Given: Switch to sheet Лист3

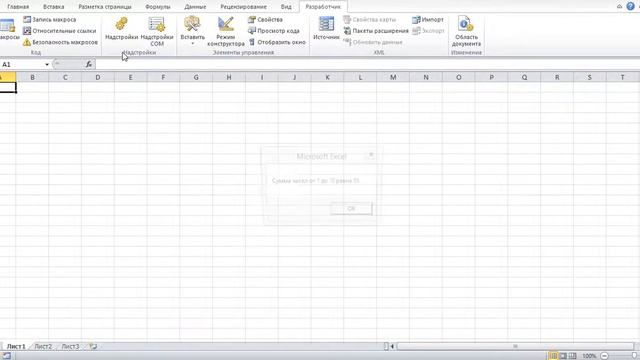Looking at the screenshot, I should coord(70,347).
